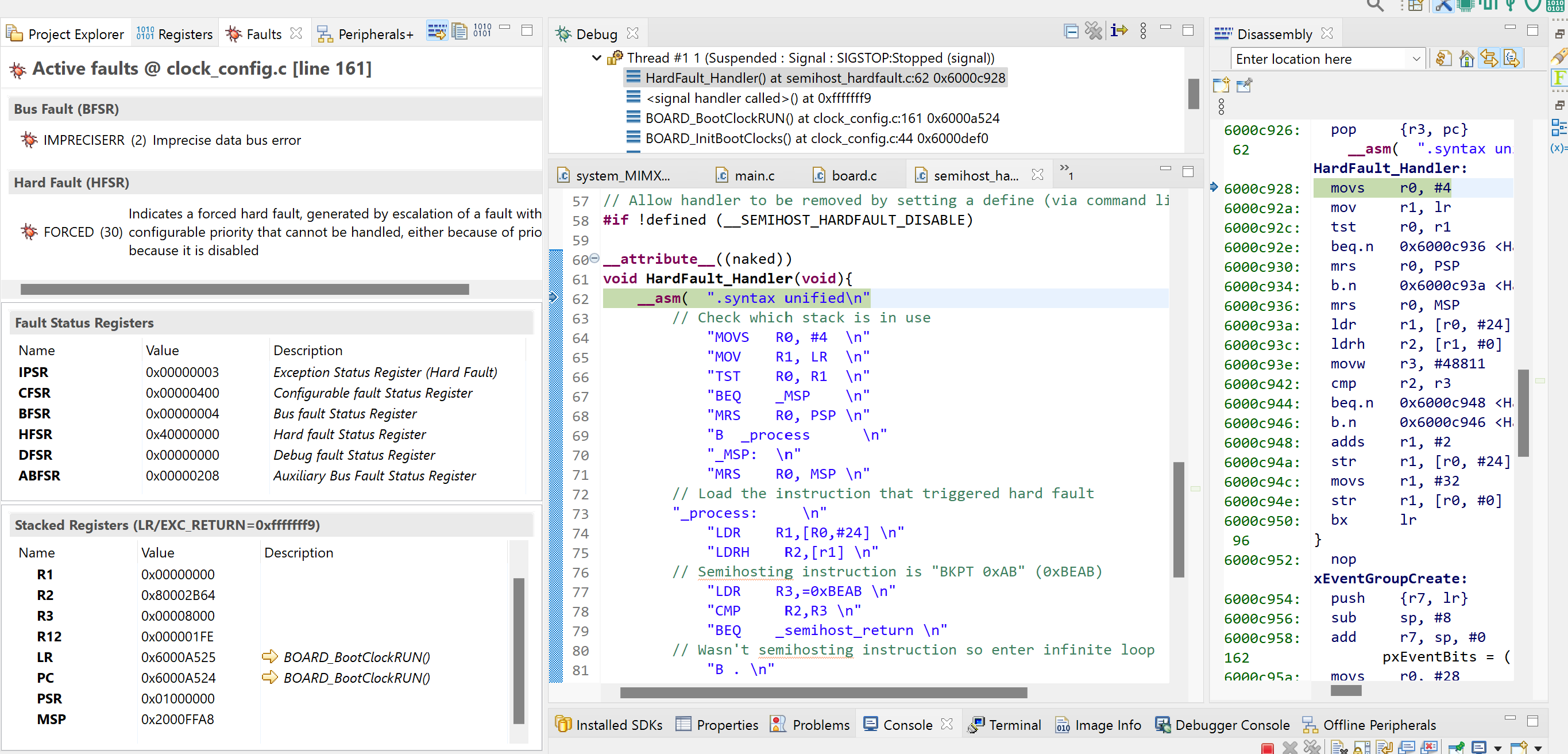Viewport: 1568px width, 754px height.
Task: Collapse HardFault_Handler function fold at line 60
Action: 594,258
